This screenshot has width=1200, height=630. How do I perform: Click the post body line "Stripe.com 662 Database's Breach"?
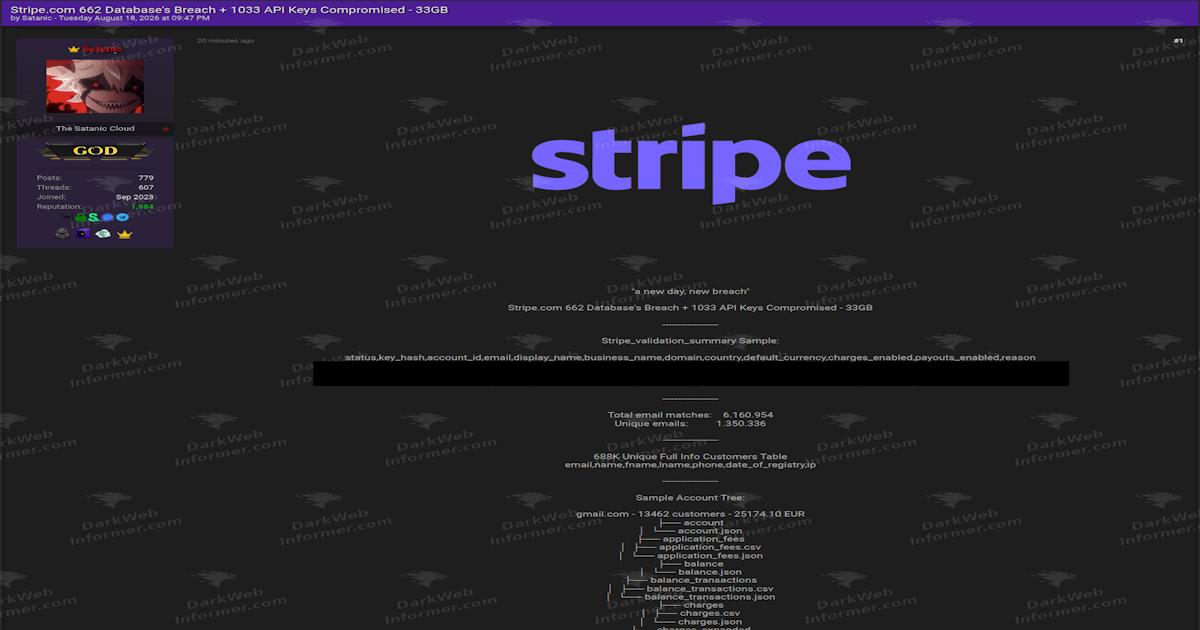pyautogui.click(x=690, y=308)
